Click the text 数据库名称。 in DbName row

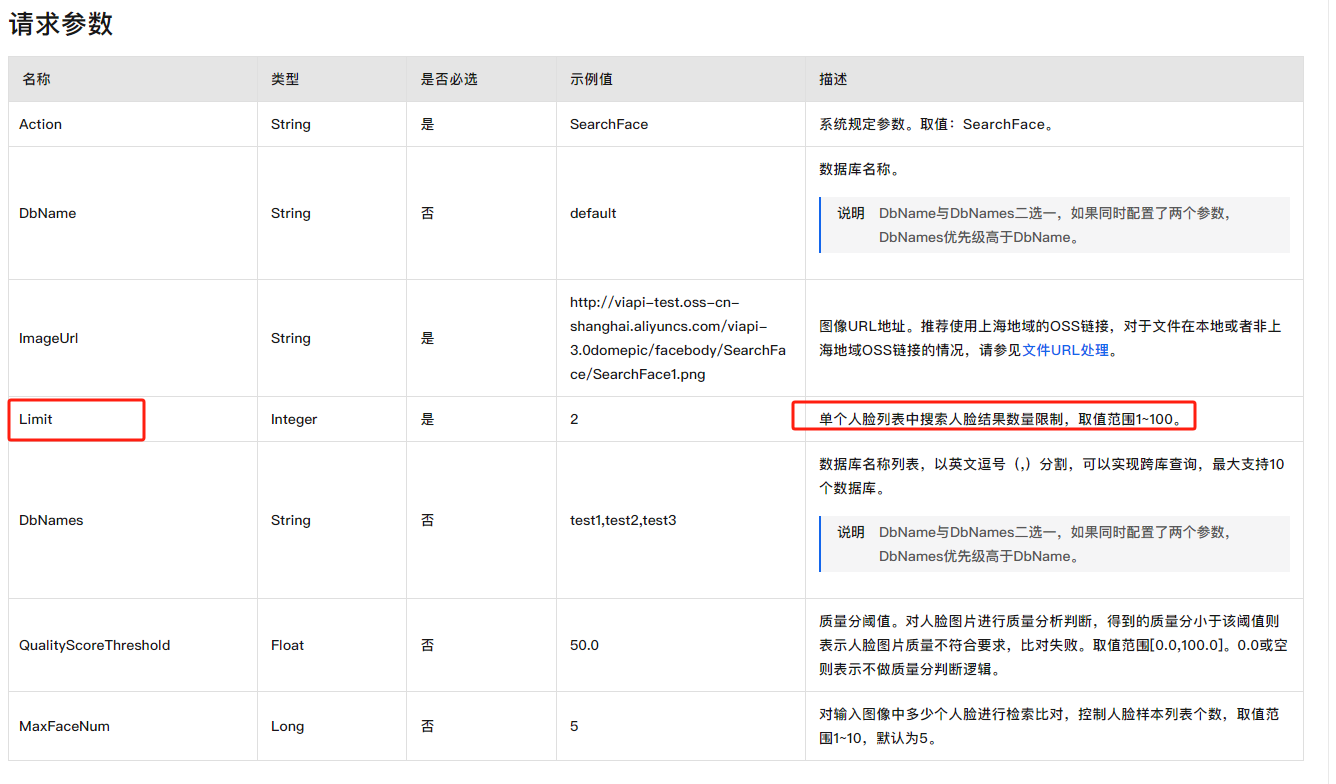(859, 169)
